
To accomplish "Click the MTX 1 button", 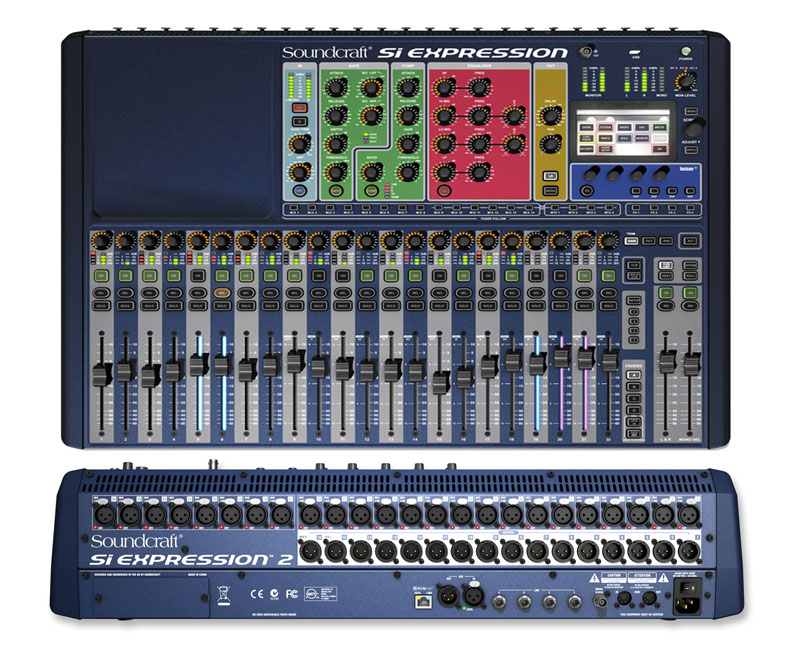I will click(555, 208).
